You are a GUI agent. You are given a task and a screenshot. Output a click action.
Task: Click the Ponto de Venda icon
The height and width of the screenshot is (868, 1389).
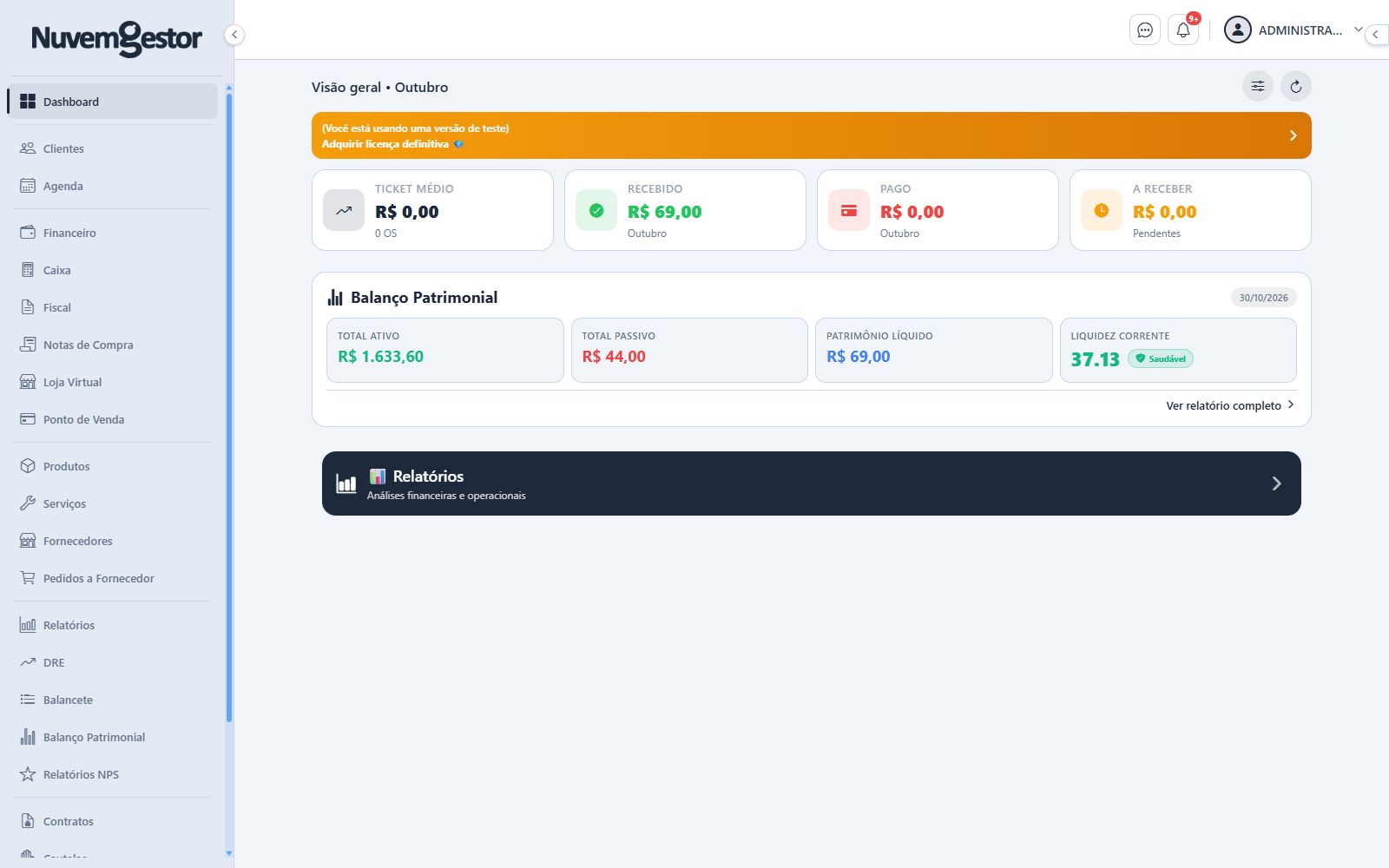coord(28,419)
